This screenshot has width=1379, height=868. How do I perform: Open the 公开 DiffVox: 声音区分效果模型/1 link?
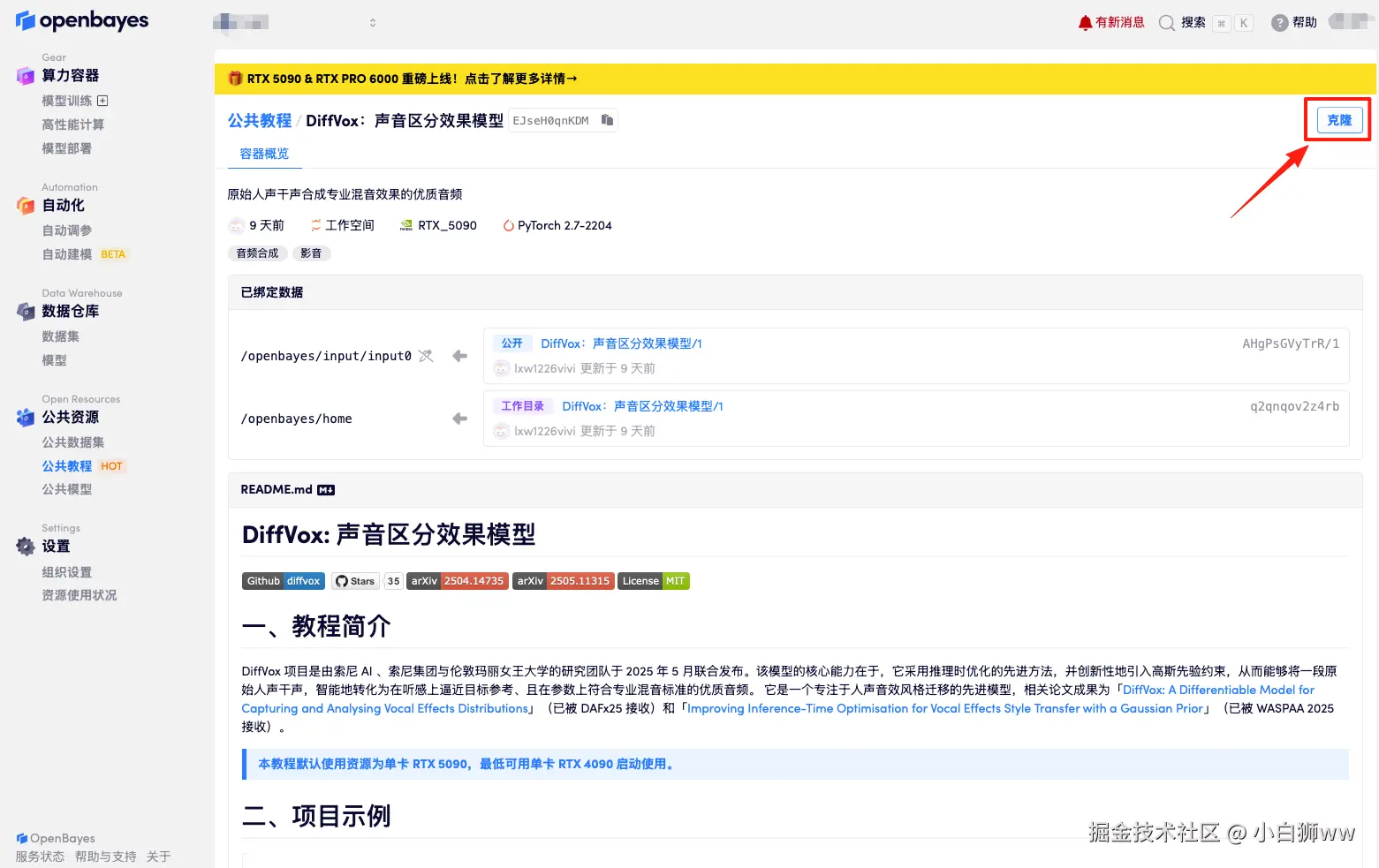(x=621, y=343)
